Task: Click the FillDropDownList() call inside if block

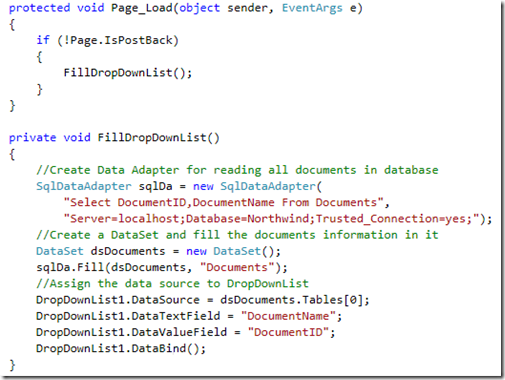Action: pos(128,73)
